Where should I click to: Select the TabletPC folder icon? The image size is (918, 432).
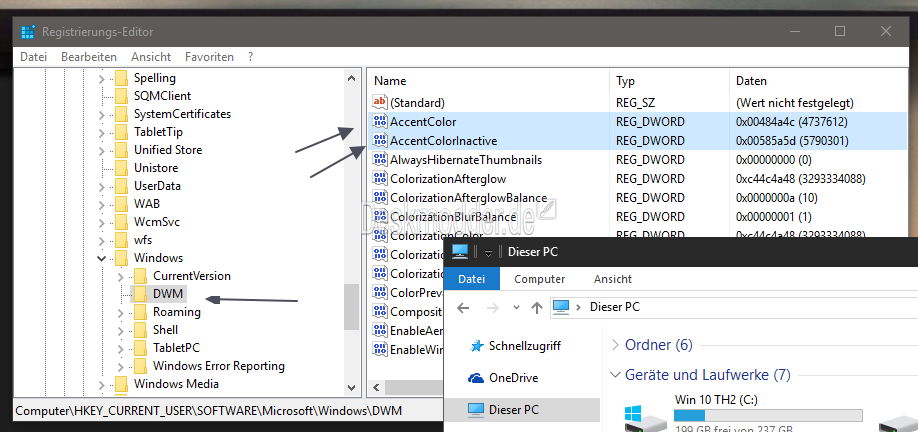pyautogui.click(x=140, y=348)
